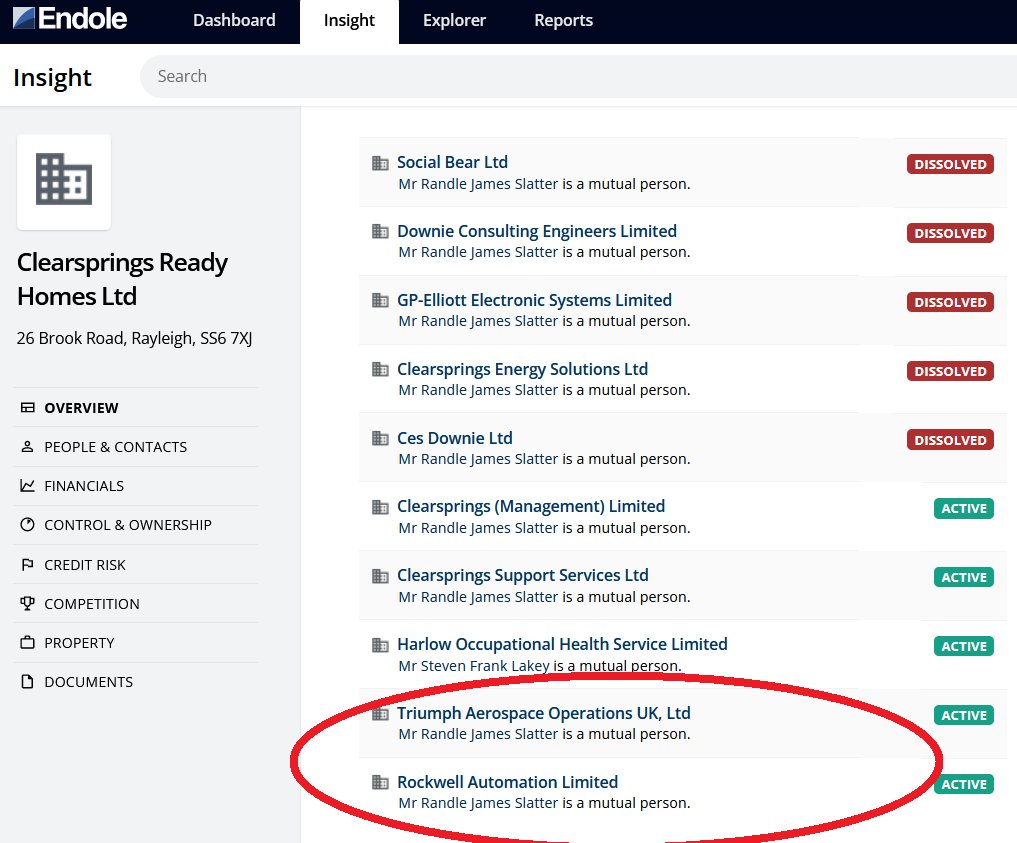This screenshot has width=1017, height=843.
Task: Click the Property briefcase icon
Action: pyautogui.click(x=27, y=643)
